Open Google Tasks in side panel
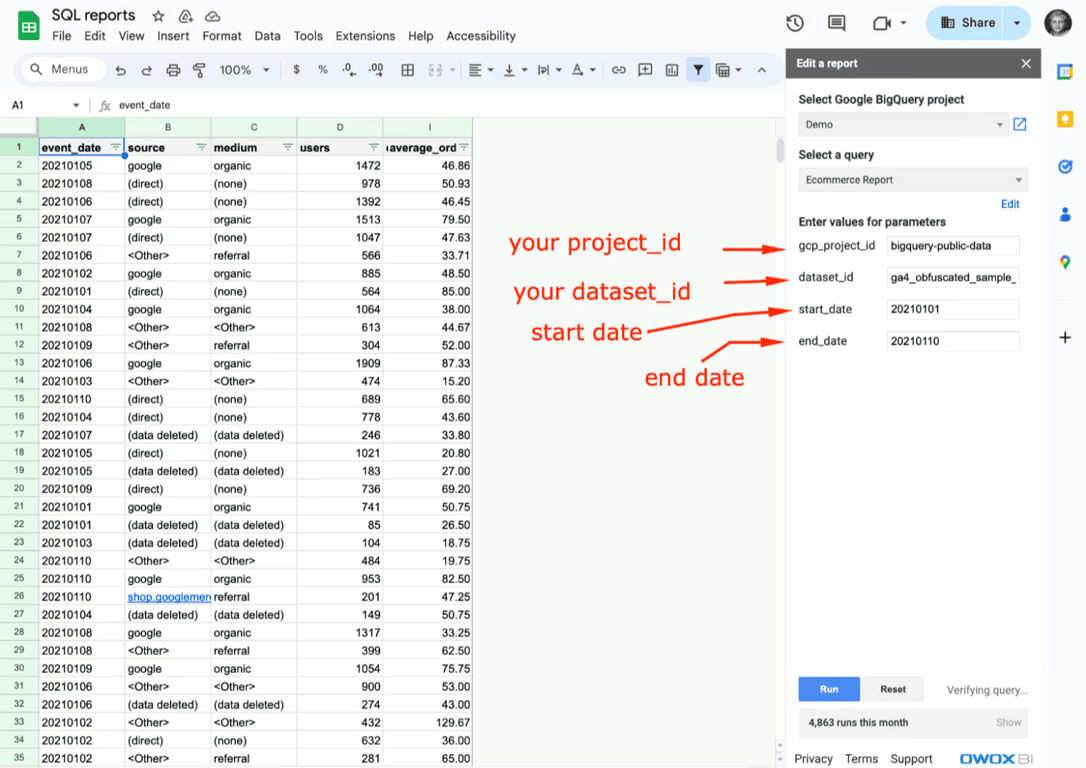Image resolution: width=1086 pixels, height=768 pixels. tap(1065, 167)
